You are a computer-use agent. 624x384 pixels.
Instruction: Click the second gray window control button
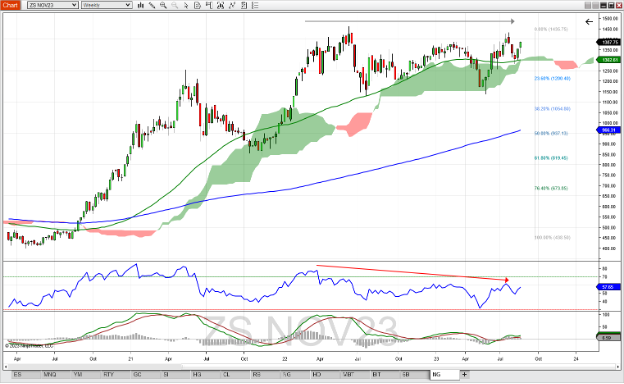point(595,5)
